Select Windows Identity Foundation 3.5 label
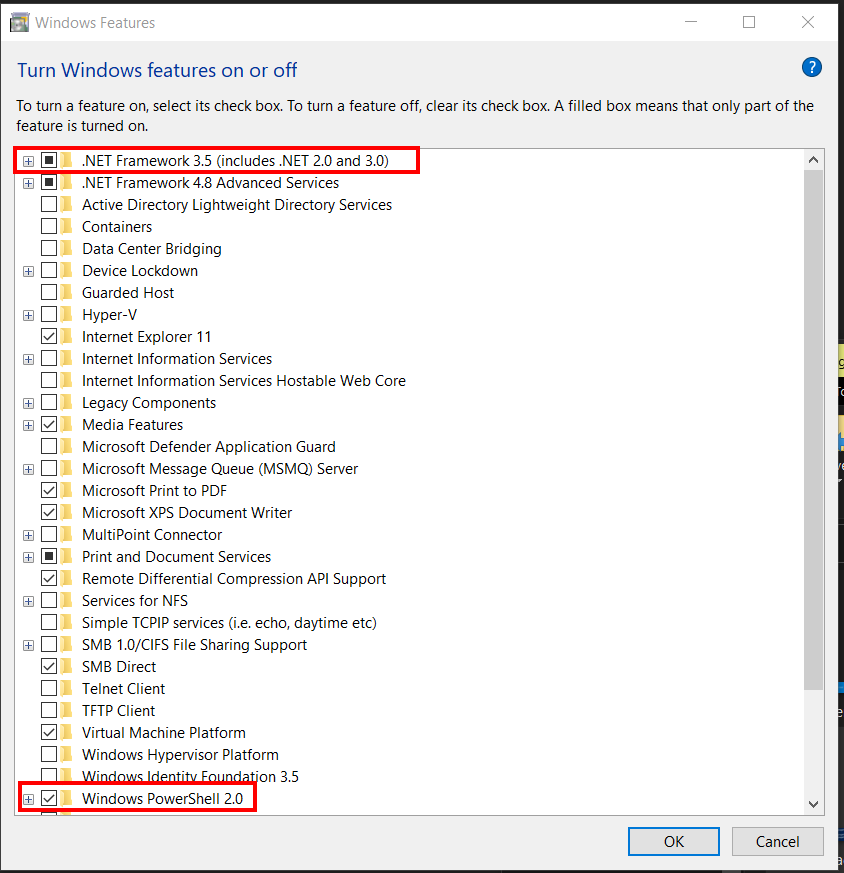The width and height of the screenshot is (844, 873). pyautogui.click(x=190, y=776)
